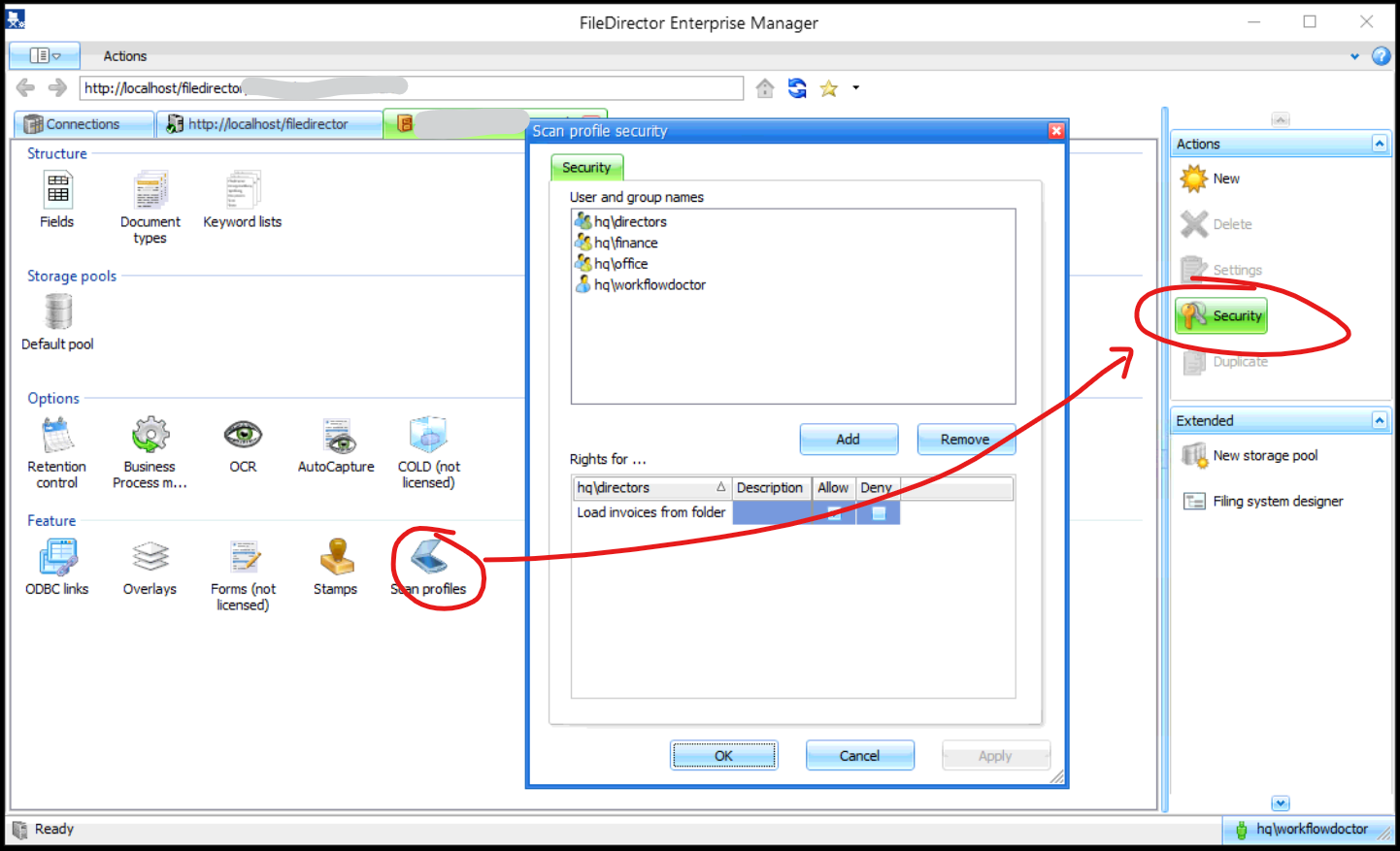Open Filing system designer

pos(1262,501)
